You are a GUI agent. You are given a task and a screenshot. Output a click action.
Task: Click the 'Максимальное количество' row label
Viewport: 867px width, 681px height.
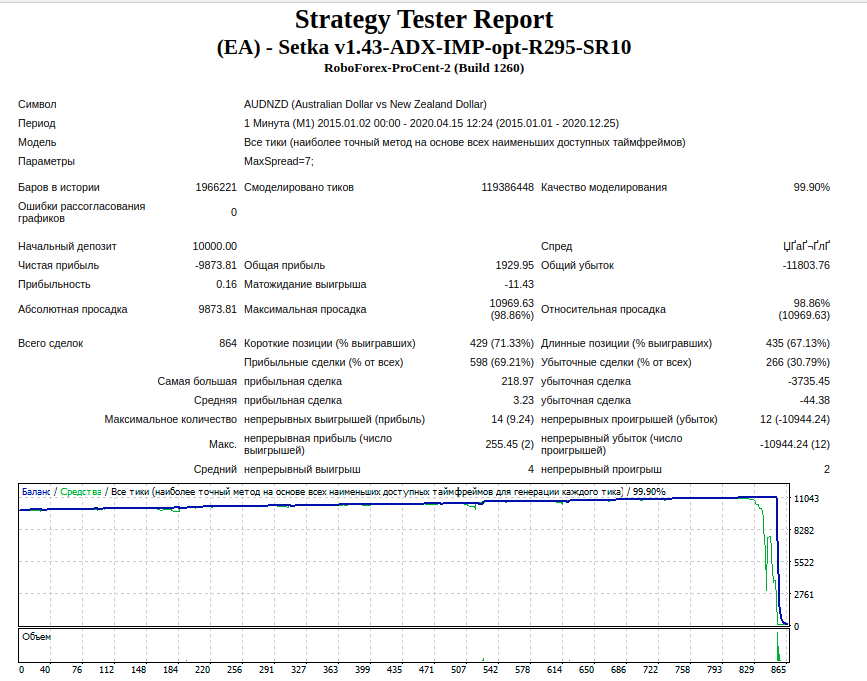pos(170,420)
